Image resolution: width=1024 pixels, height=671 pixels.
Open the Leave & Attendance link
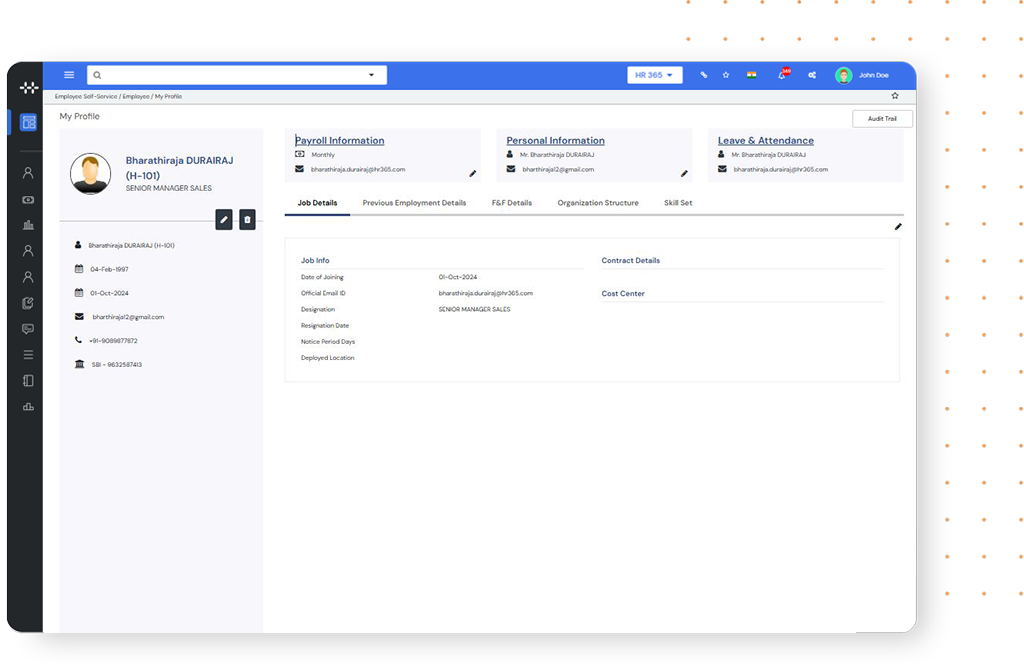coord(764,140)
